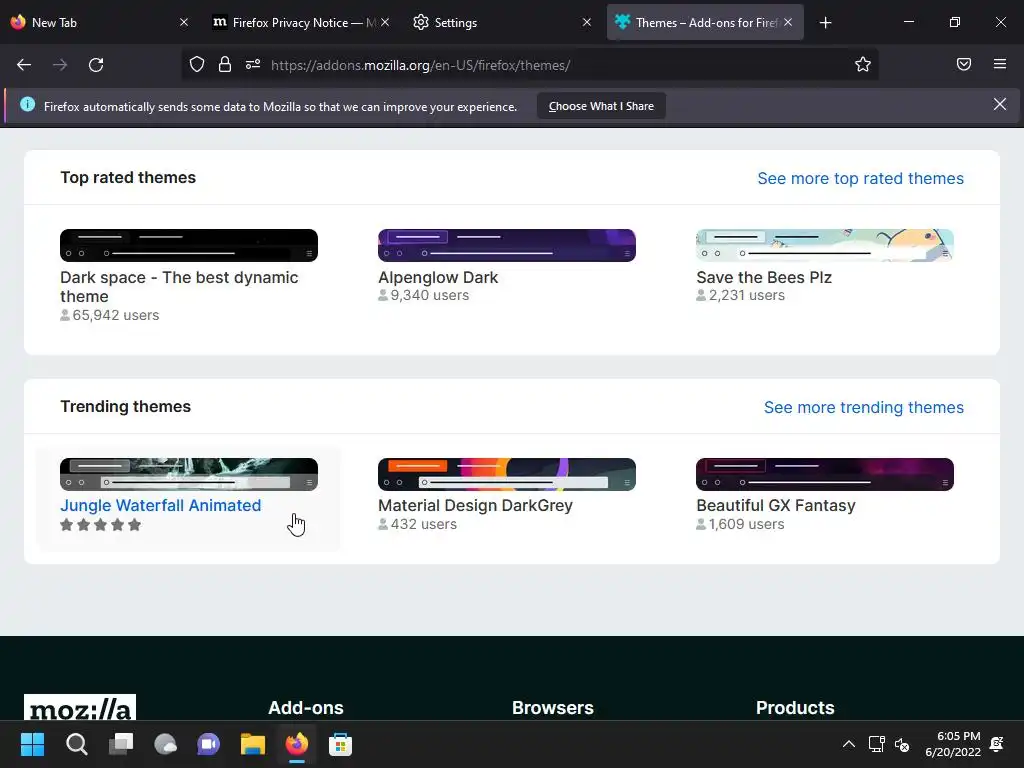
Task: Click the padlock site security icon
Action: [225, 65]
